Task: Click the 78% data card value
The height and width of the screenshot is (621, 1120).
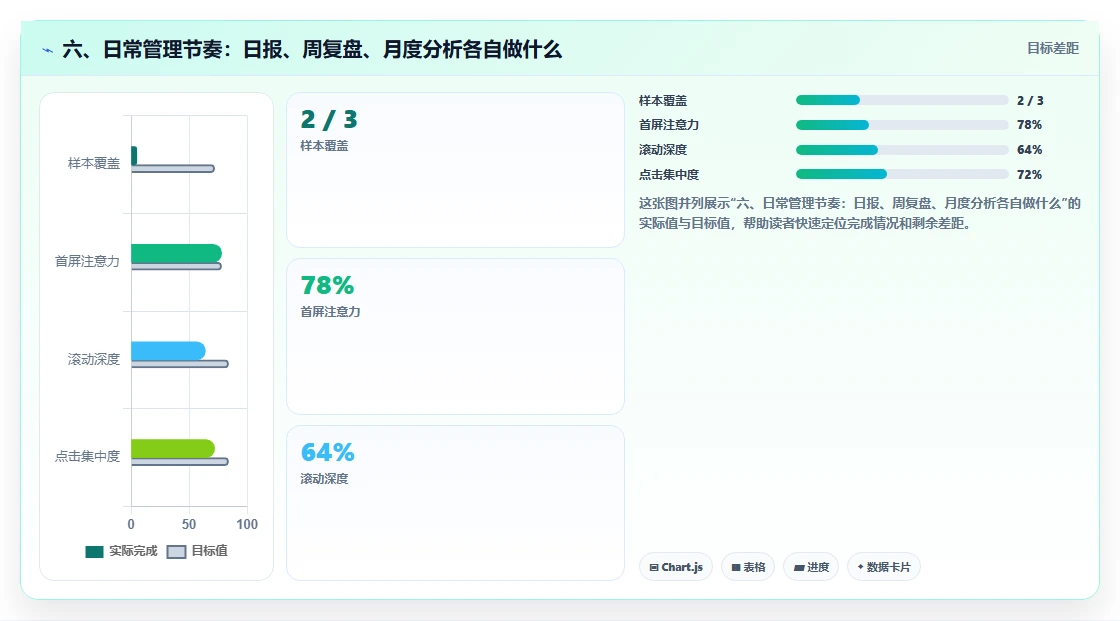Action: pyautogui.click(x=327, y=286)
